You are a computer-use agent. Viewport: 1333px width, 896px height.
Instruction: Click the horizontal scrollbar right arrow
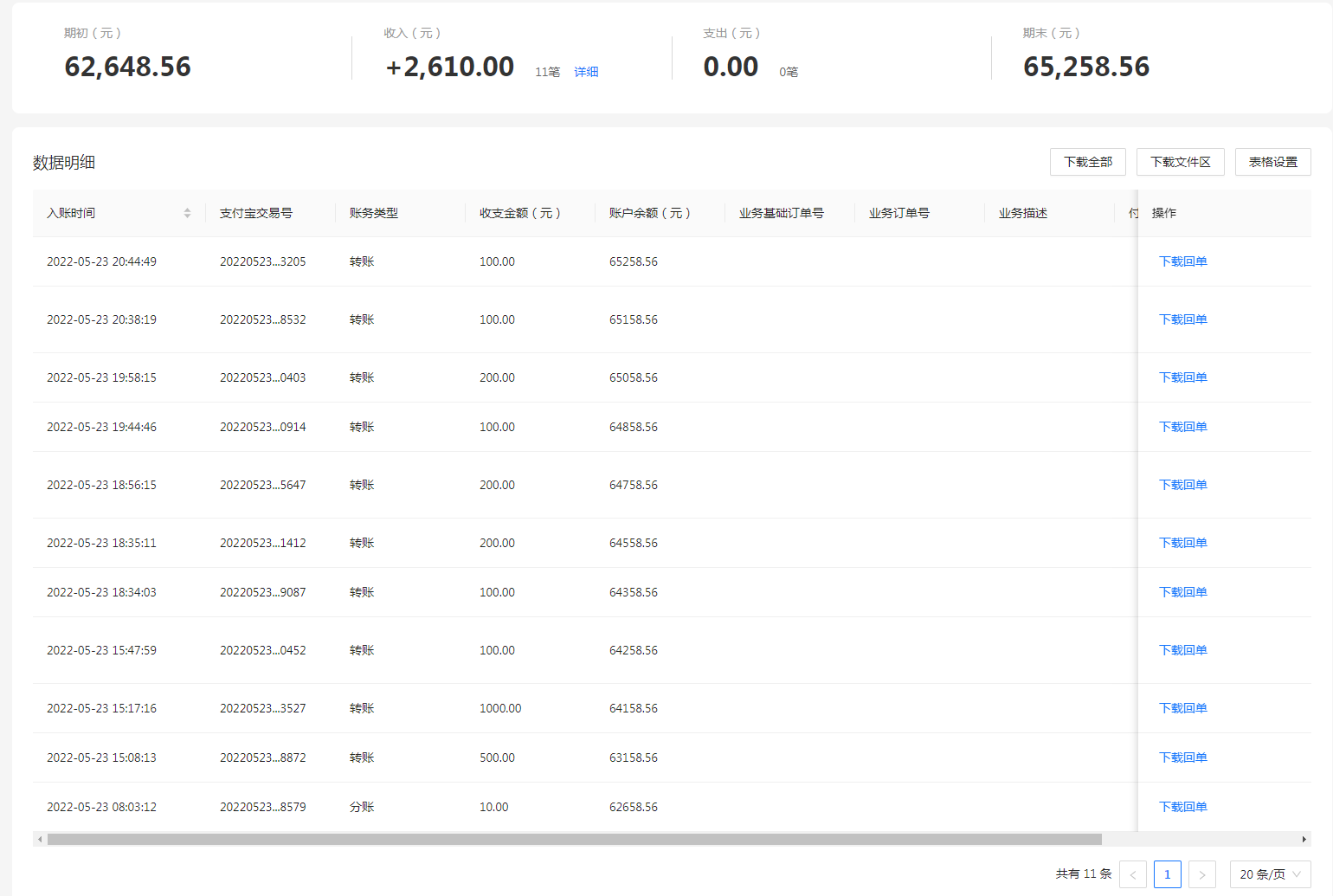1304,839
